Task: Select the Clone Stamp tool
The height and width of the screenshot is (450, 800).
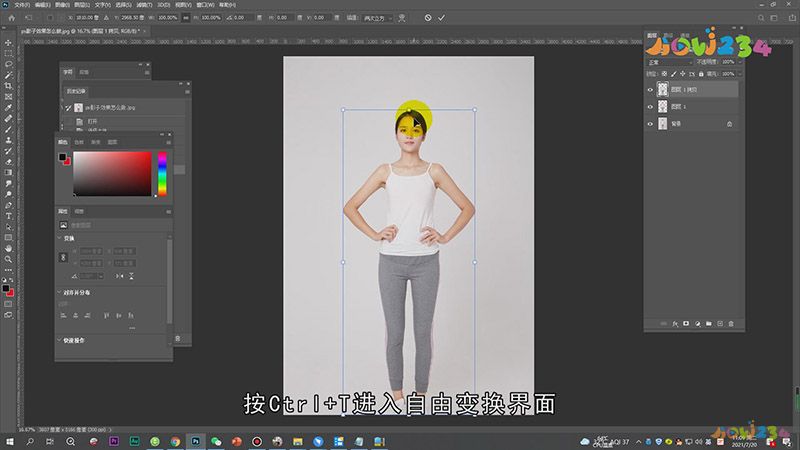Action: [x=8, y=140]
